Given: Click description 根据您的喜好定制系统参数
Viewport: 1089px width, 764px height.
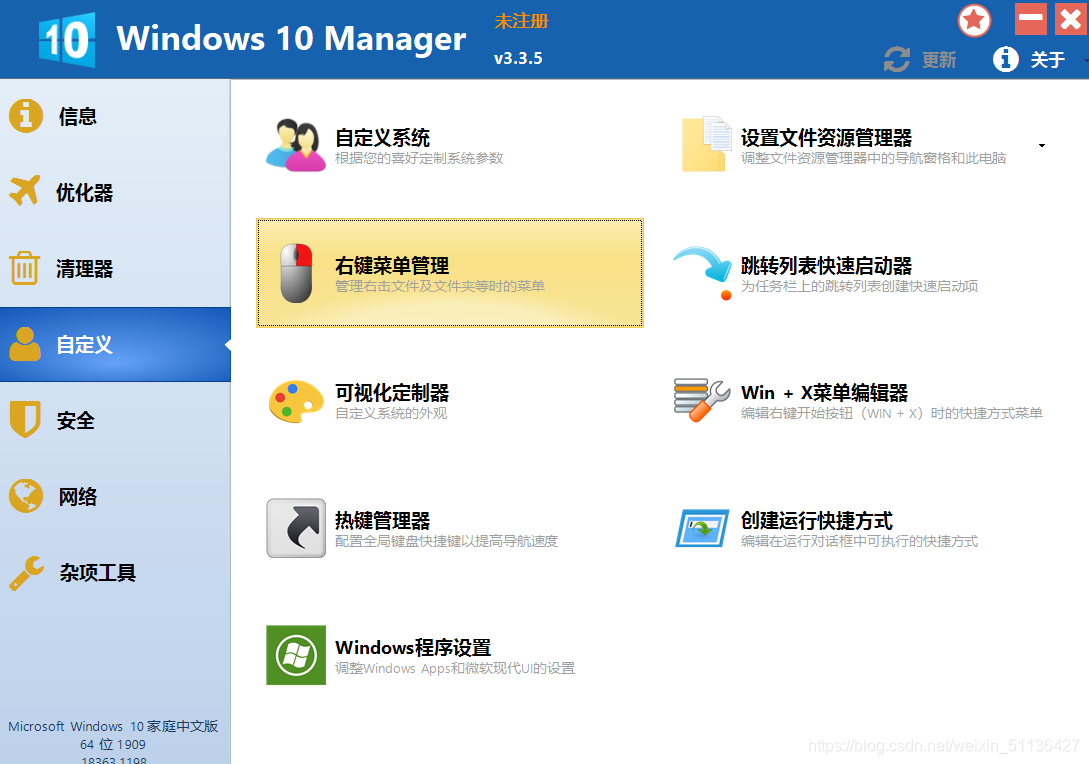Looking at the screenshot, I should [419, 158].
